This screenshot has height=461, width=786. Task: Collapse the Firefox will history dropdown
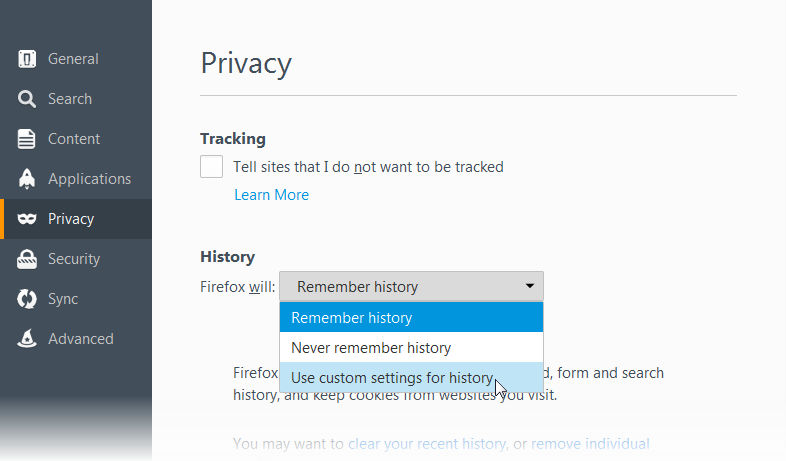coord(411,287)
